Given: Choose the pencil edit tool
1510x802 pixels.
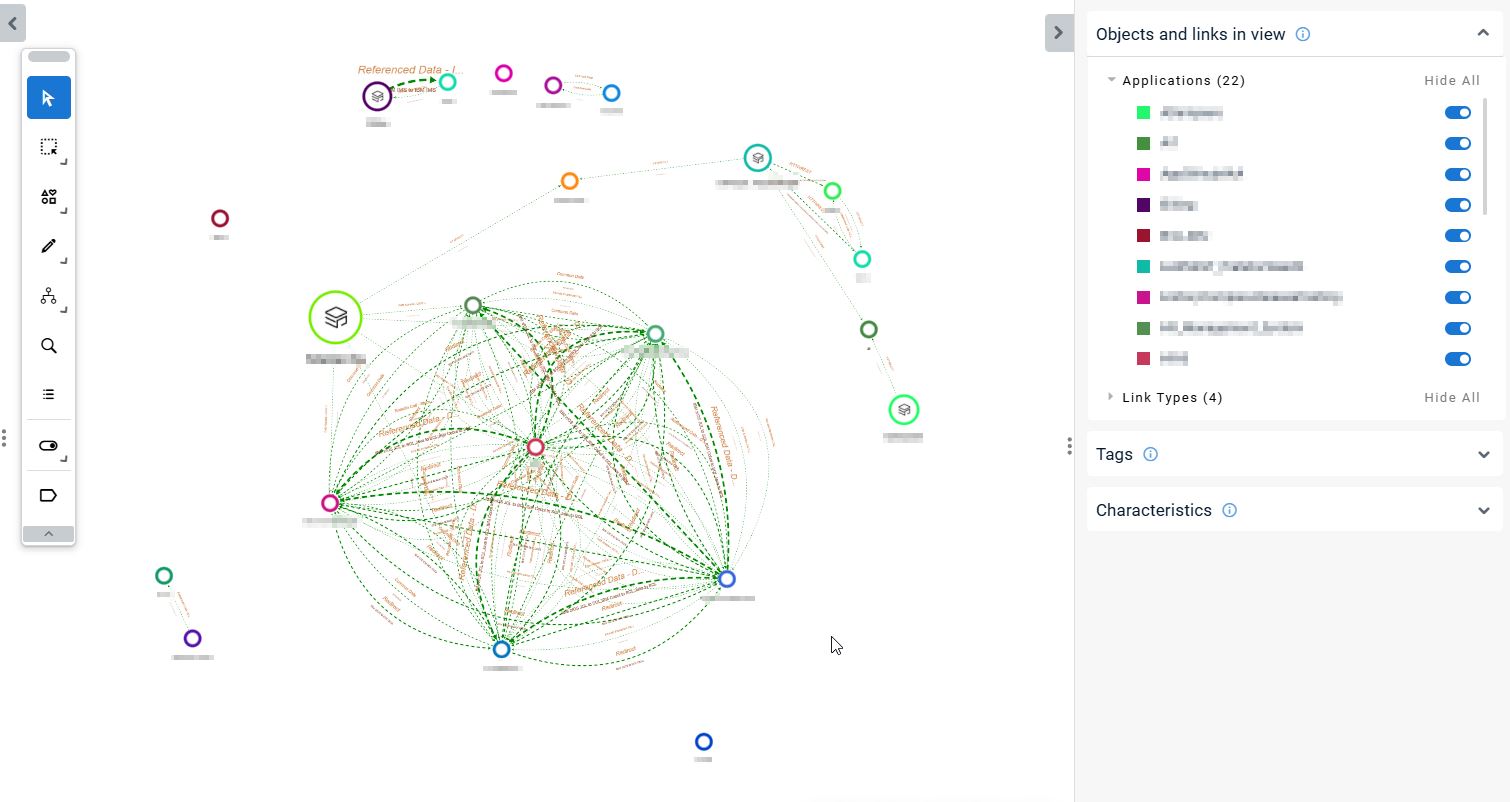Looking at the screenshot, I should pos(48,246).
